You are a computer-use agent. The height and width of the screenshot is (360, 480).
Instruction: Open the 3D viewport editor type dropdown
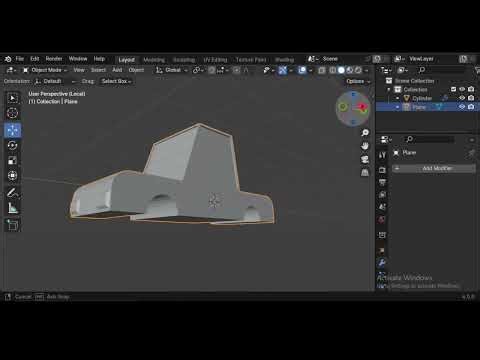[x=11, y=70]
